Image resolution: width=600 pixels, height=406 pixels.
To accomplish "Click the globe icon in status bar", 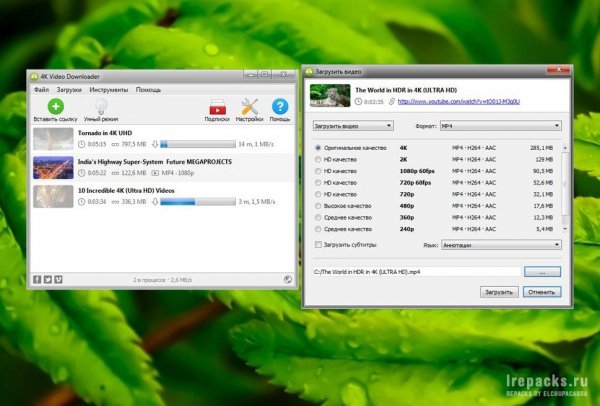I will 288,279.
